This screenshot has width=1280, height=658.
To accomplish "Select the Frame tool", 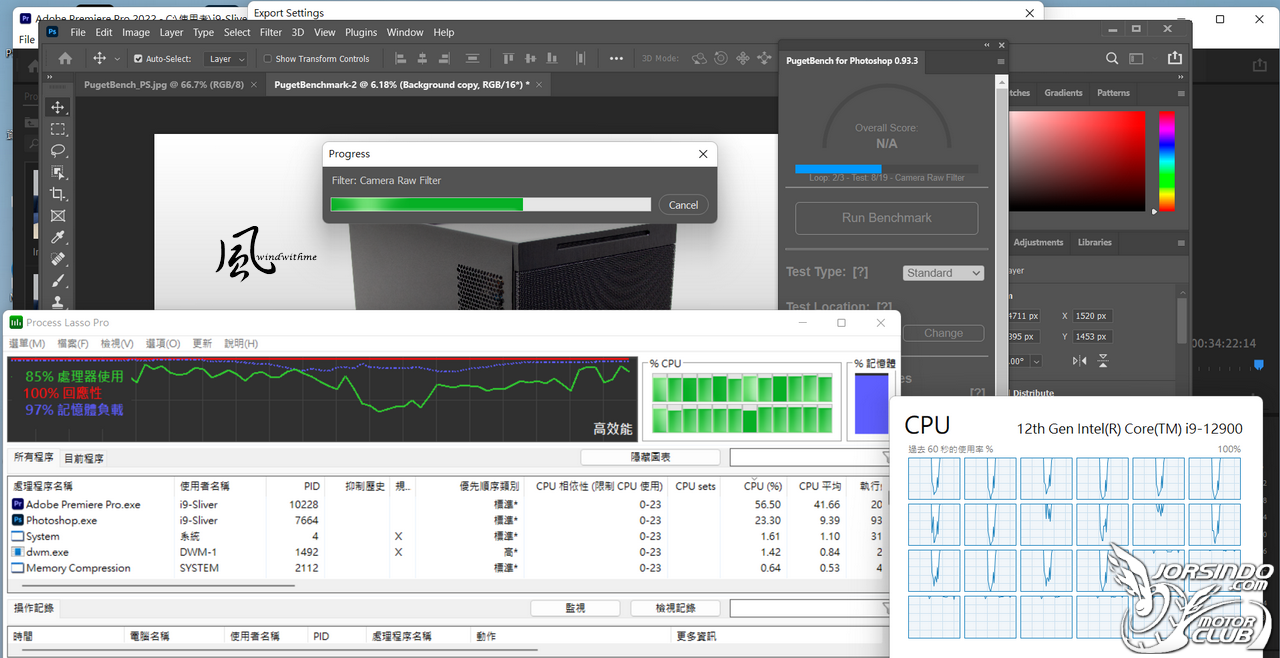I will tap(58, 216).
